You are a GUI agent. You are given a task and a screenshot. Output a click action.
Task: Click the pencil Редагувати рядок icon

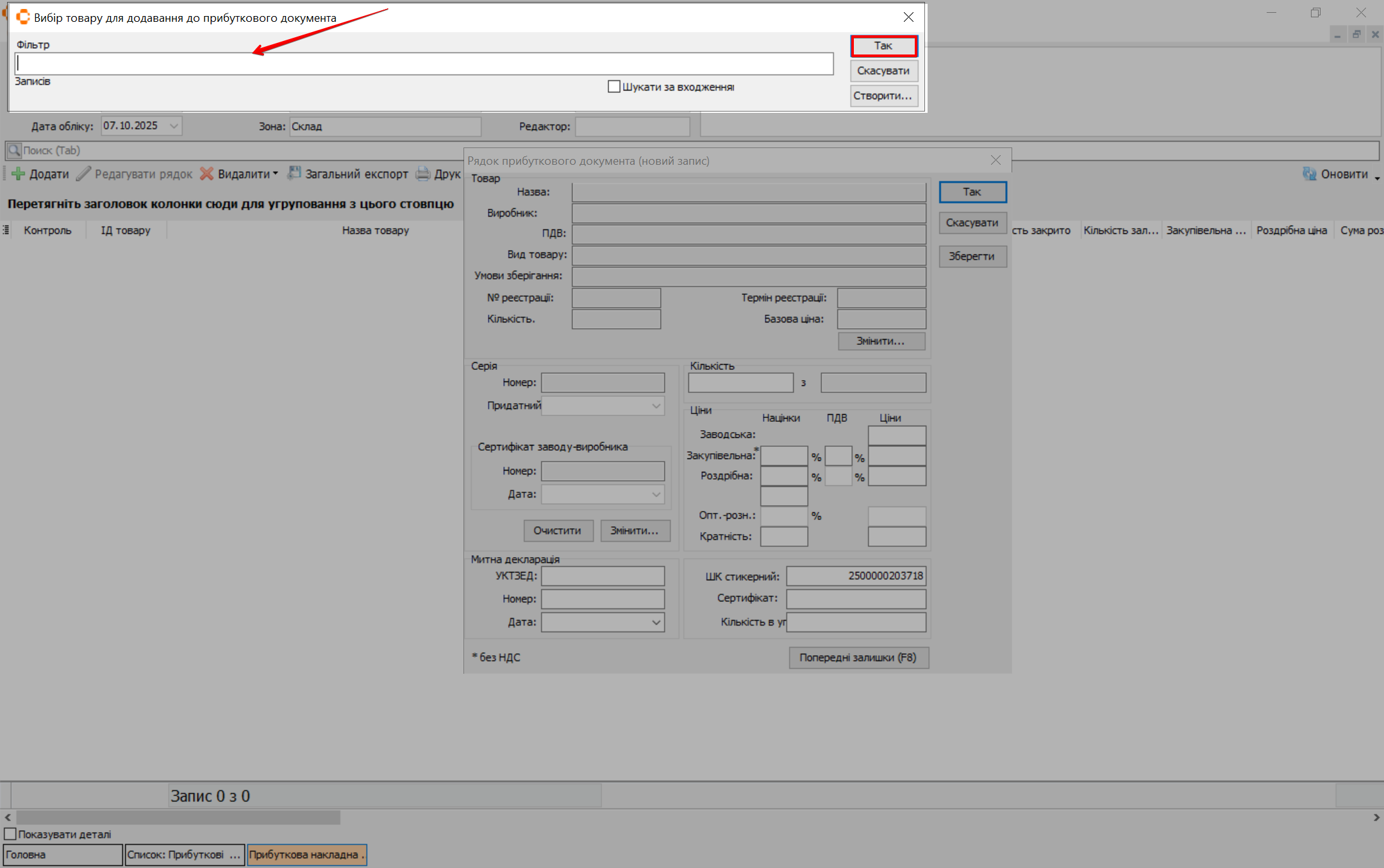pos(83,174)
